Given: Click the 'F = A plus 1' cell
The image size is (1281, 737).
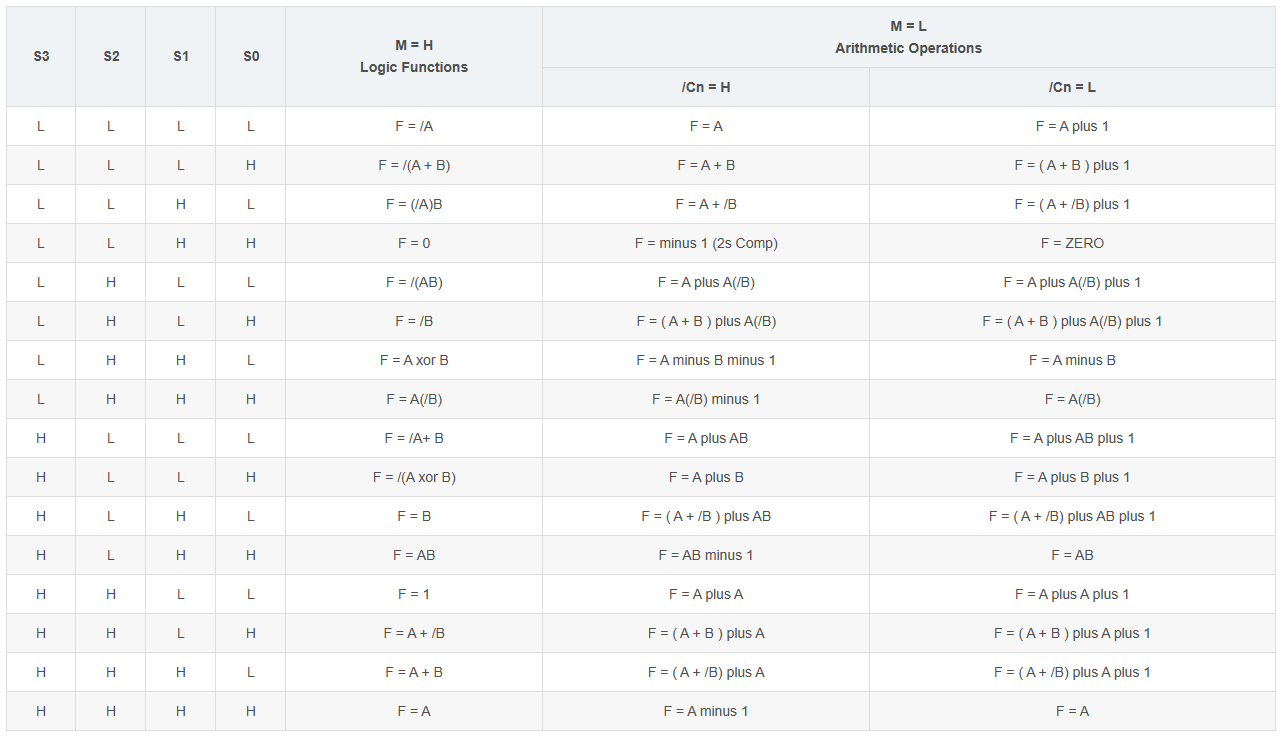Looking at the screenshot, I should 1072,126.
